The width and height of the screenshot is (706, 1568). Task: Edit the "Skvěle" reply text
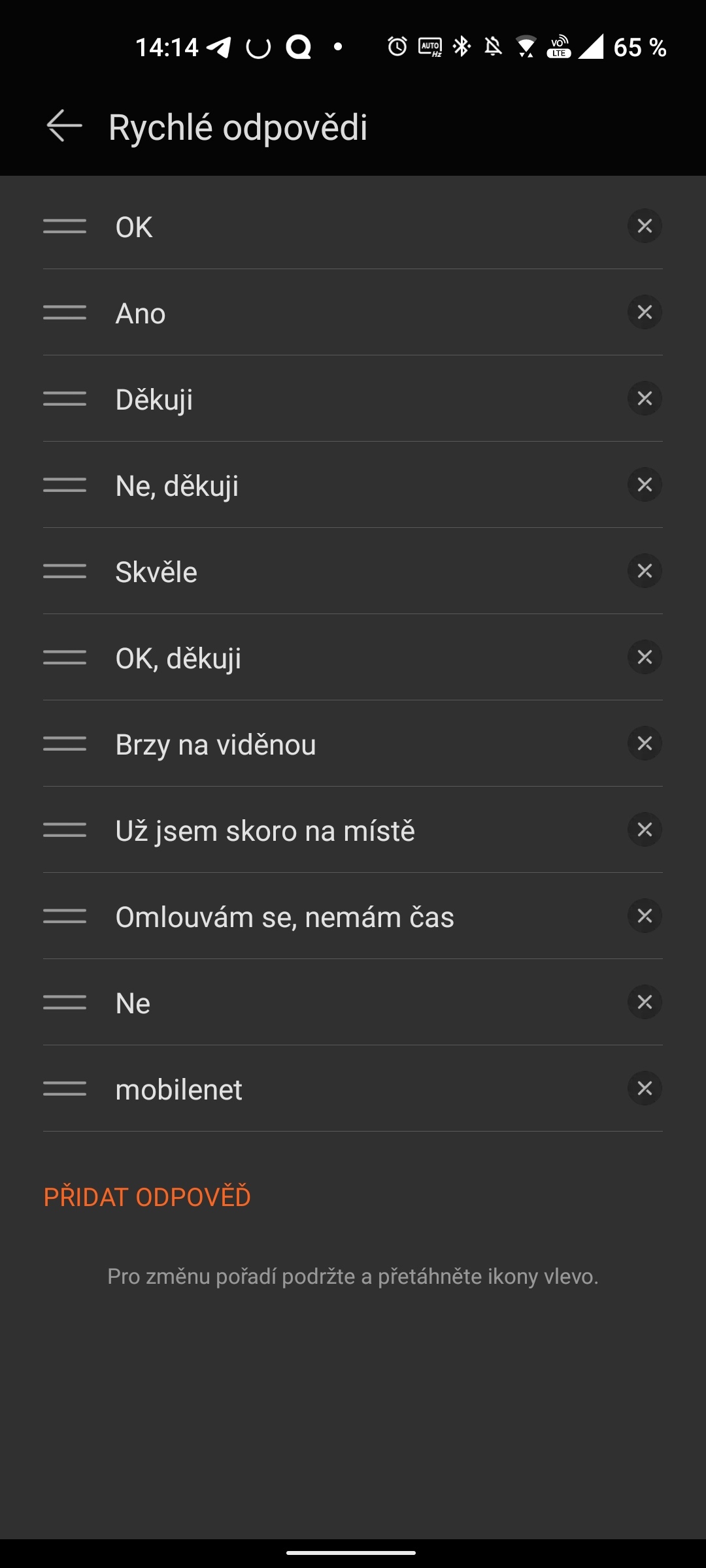tap(156, 572)
